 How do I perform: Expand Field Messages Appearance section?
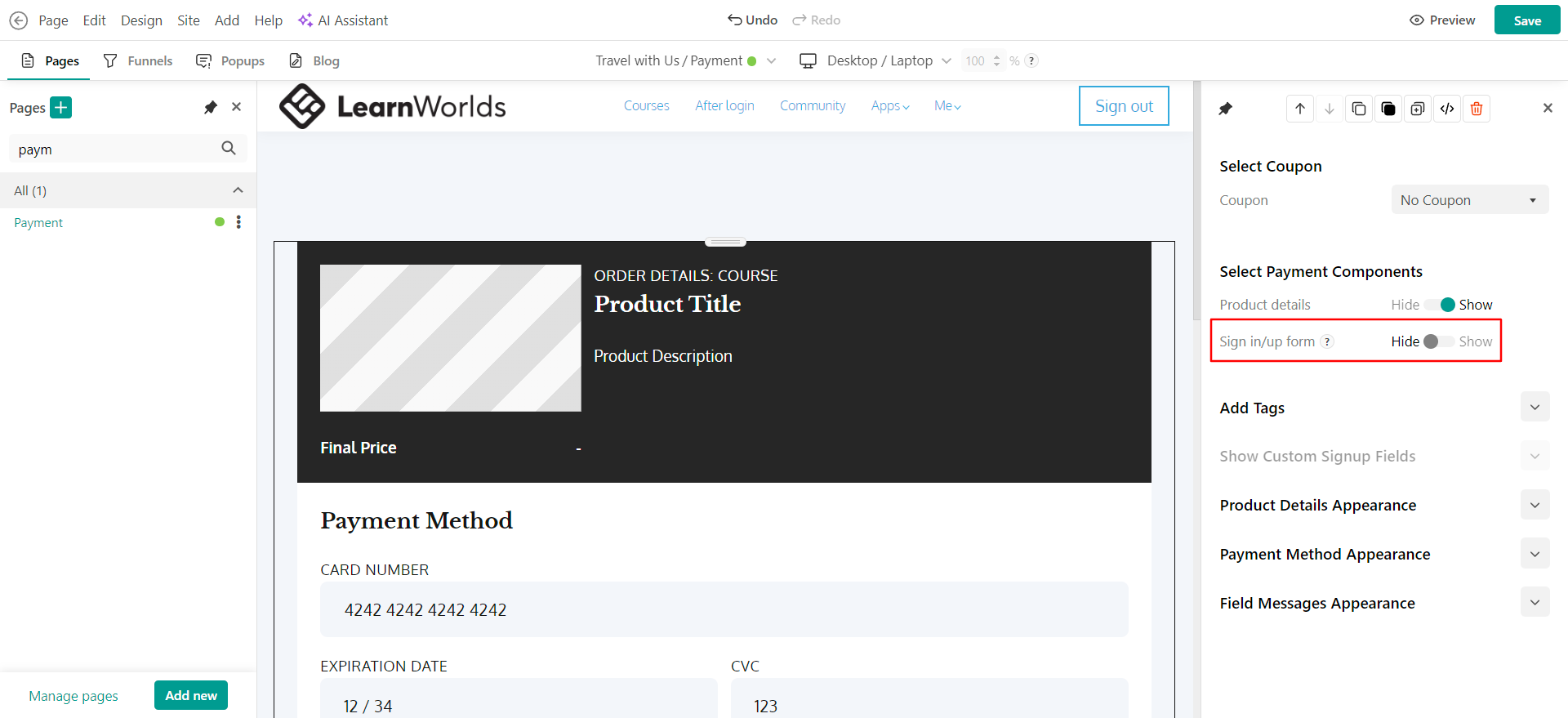pyautogui.click(x=1535, y=603)
